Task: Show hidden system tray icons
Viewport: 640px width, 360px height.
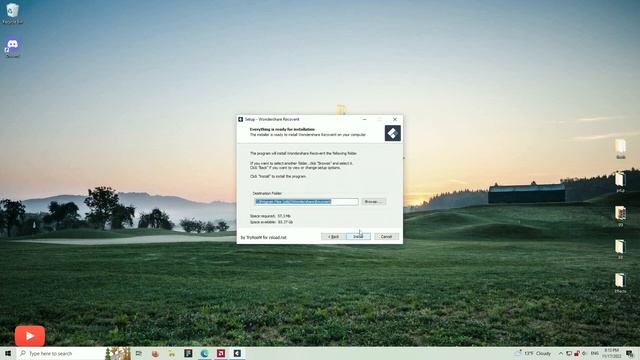Action: (561, 353)
